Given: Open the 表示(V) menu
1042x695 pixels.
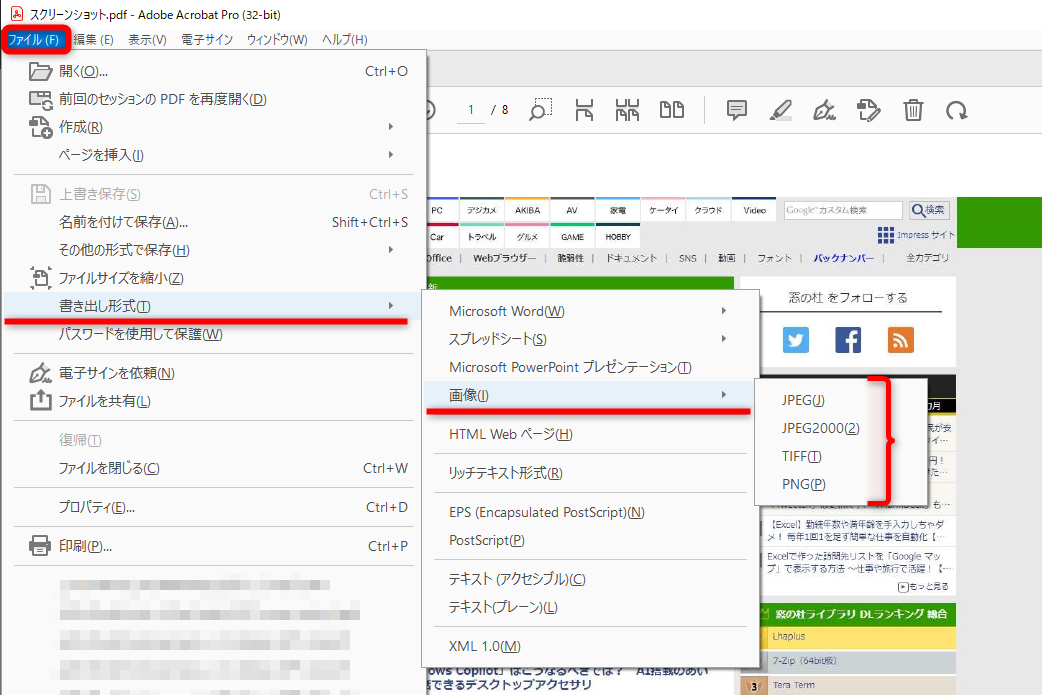Looking at the screenshot, I should [147, 40].
